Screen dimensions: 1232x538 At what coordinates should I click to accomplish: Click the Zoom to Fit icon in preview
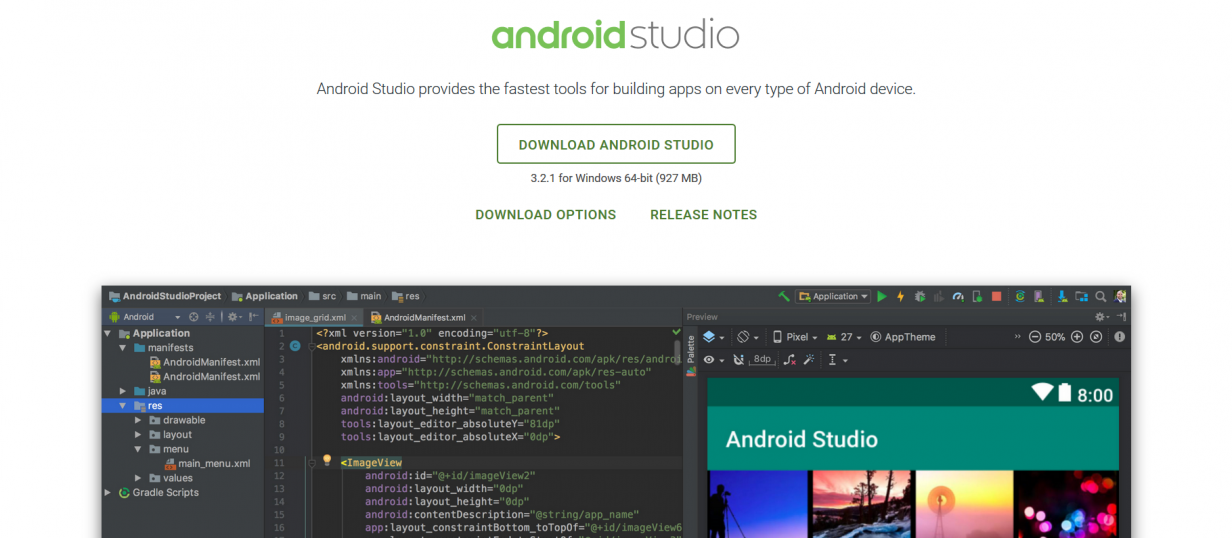pyautogui.click(x=1096, y=337)
